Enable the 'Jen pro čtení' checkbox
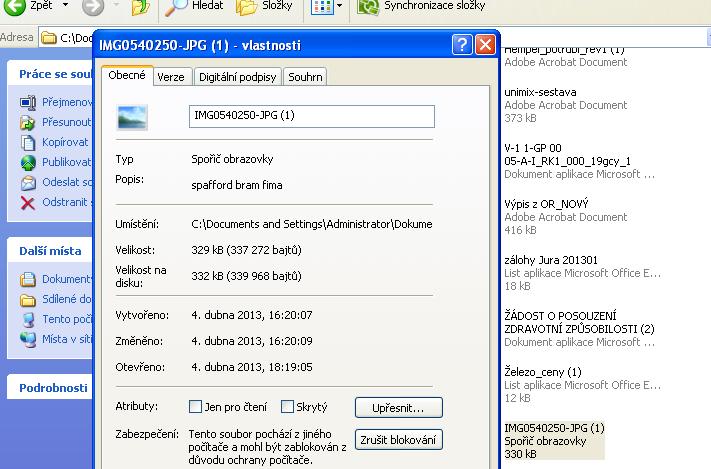Viewport: 711px width, 469px height. 196,407
